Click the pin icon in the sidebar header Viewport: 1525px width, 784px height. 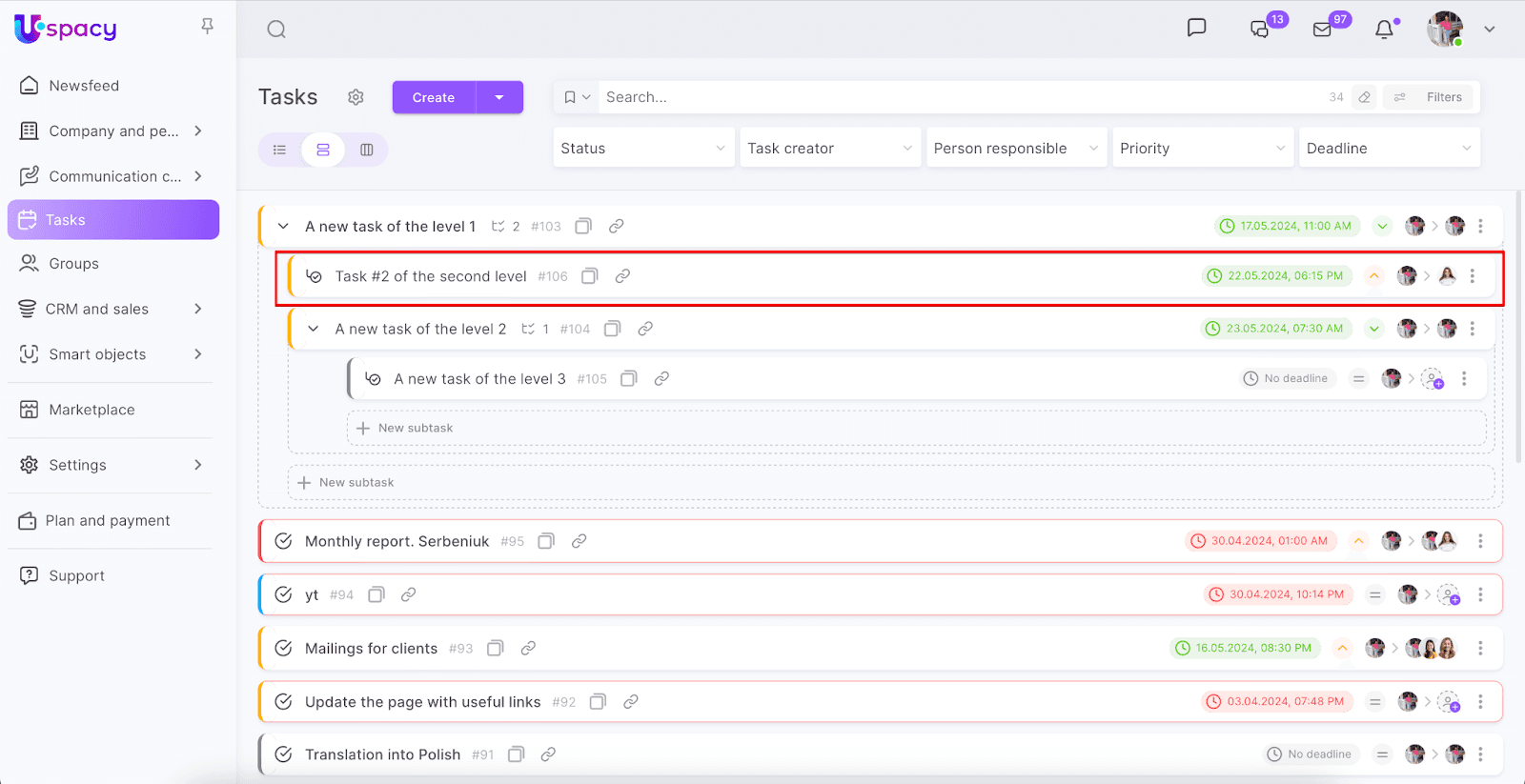point(207,27)
